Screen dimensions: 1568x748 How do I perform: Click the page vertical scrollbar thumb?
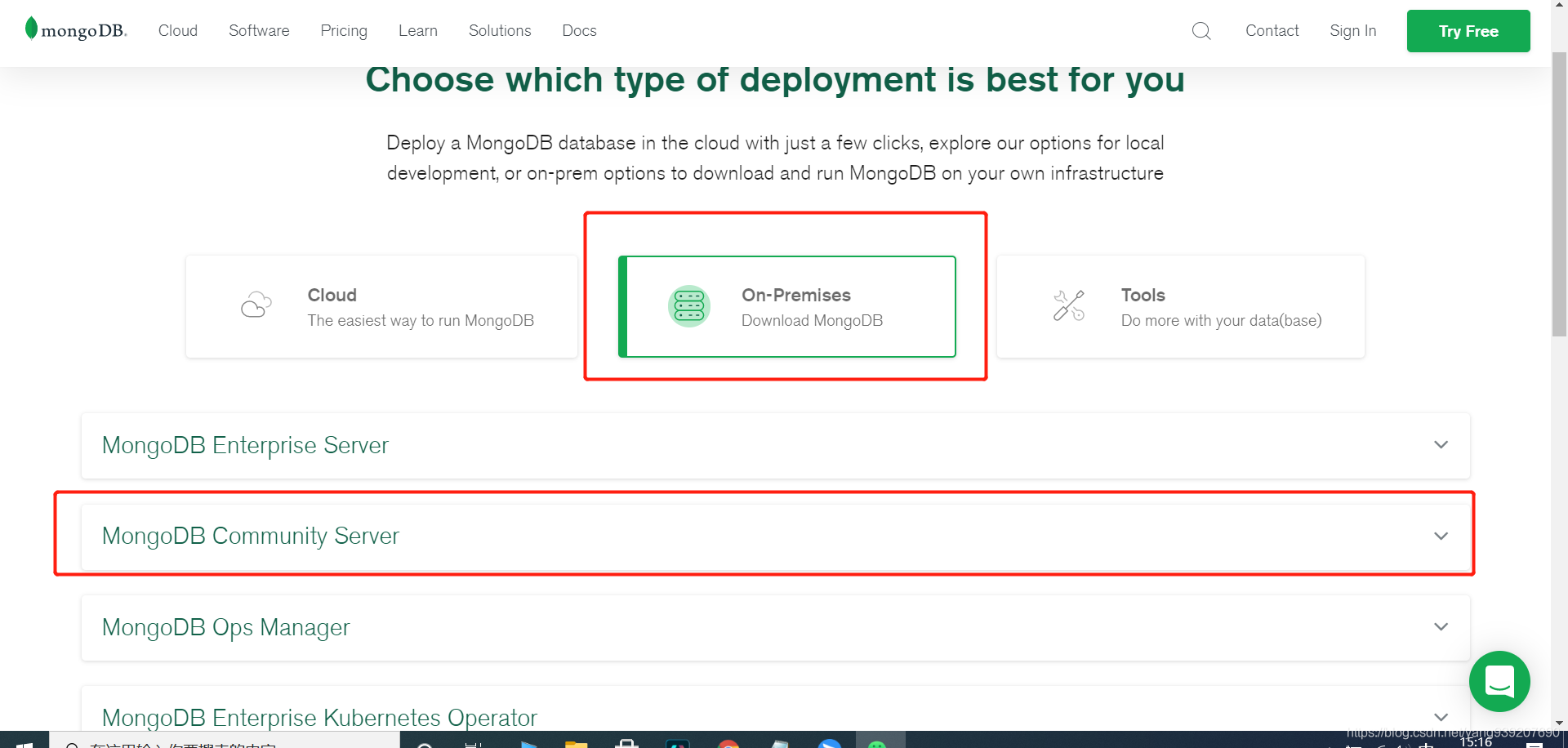coord(1559,194)
